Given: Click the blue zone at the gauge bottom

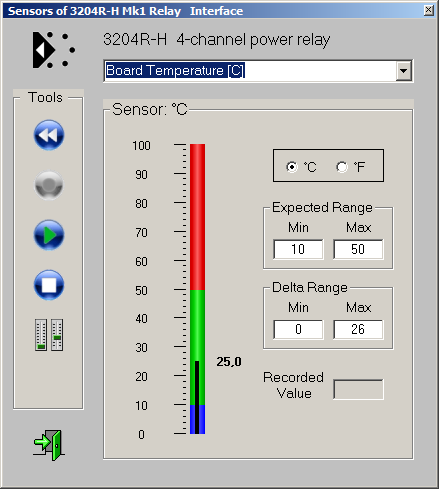Looking at the screenshot, I should click(x=197, y=419).
